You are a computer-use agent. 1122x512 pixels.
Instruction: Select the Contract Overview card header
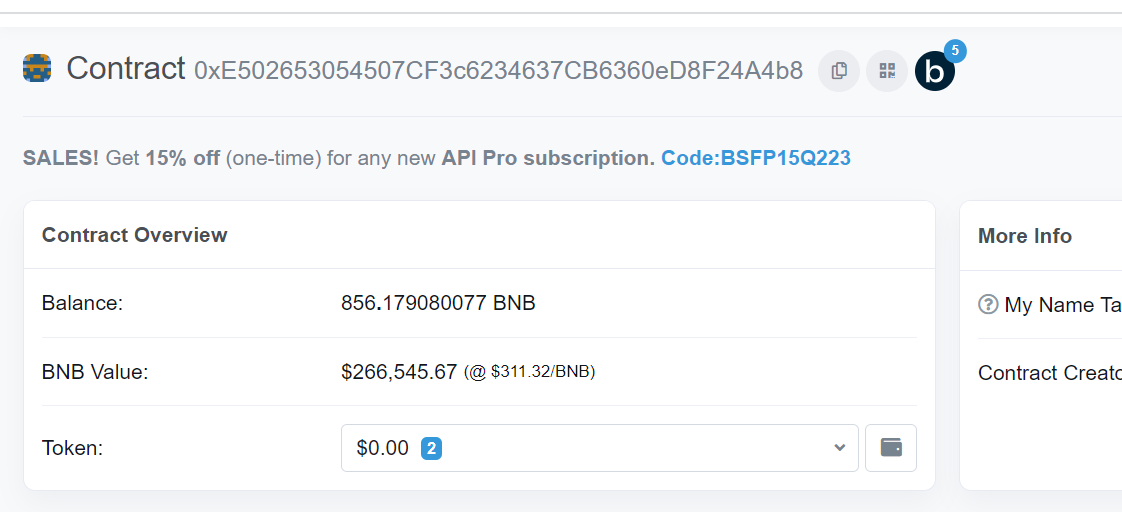pyautogui.click(x=479, y=235)
